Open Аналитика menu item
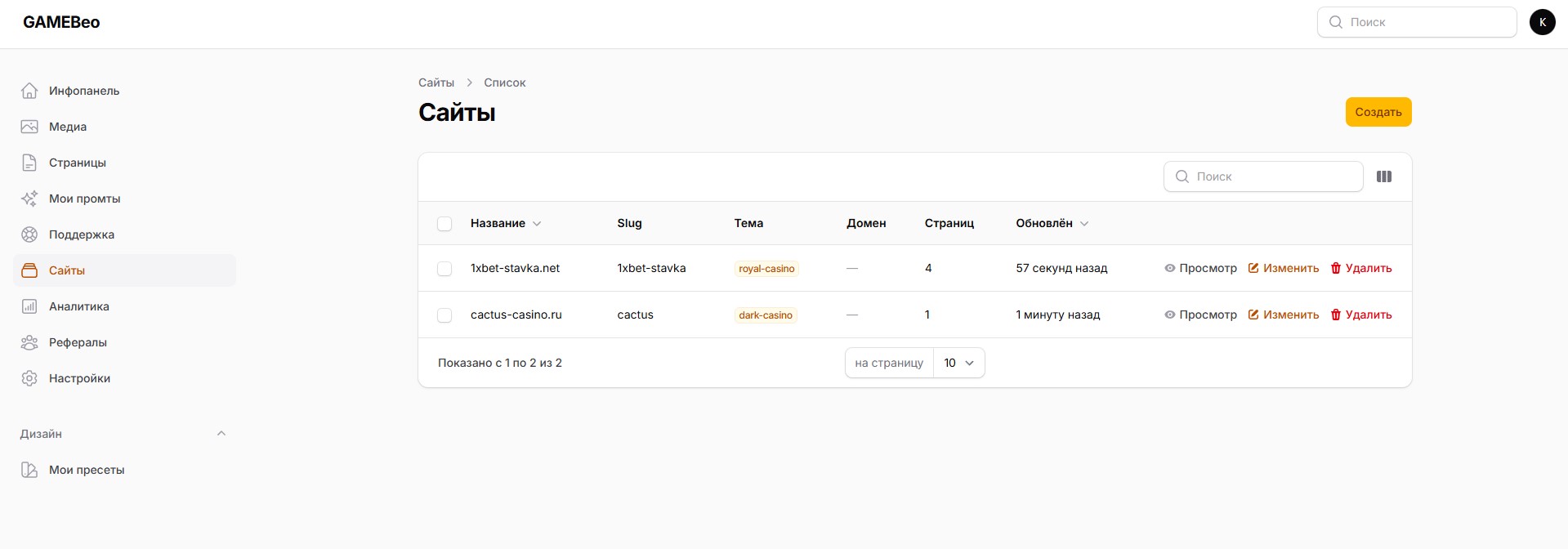Viewport: 1568px width, 549px height. coord(124,306)
